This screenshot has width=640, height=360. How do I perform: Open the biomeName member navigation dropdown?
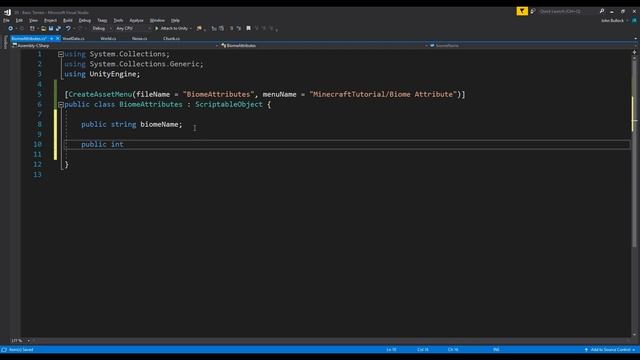[x=531, y=46]
